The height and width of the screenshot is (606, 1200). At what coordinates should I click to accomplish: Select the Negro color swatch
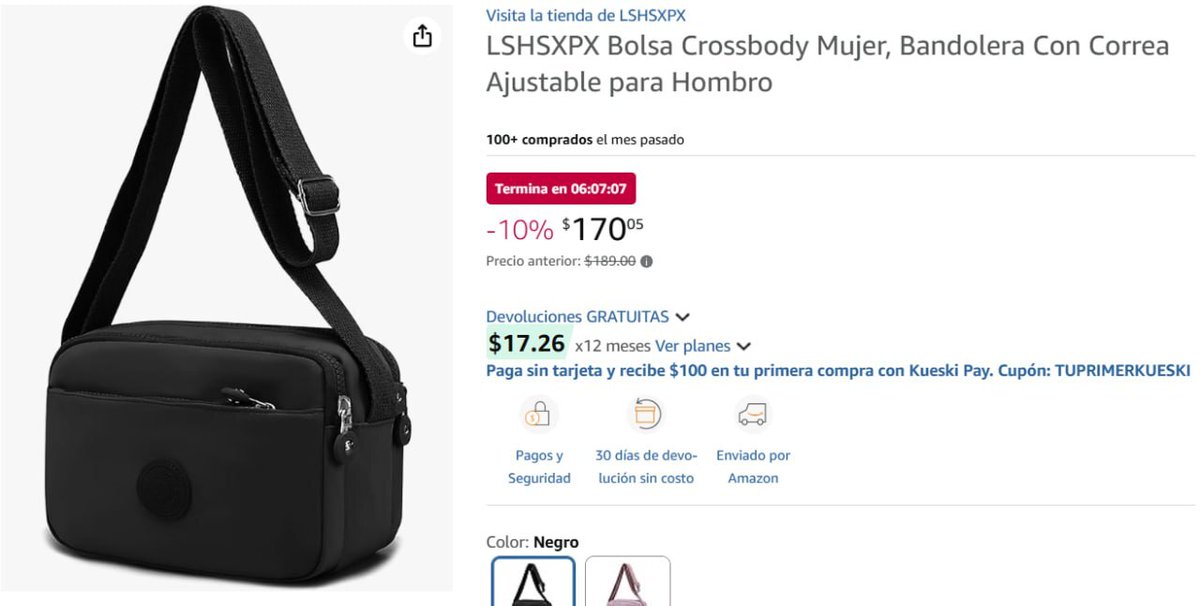point(533,581)
